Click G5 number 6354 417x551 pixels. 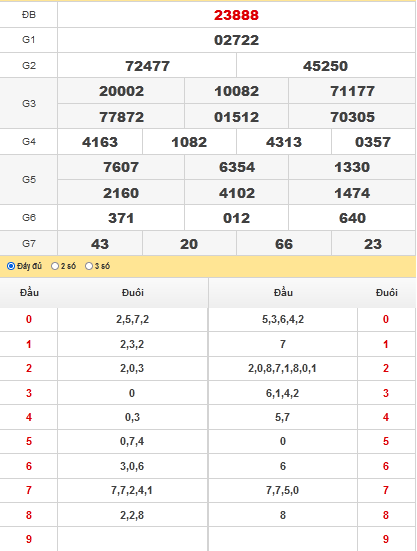[x=236, y=167]
